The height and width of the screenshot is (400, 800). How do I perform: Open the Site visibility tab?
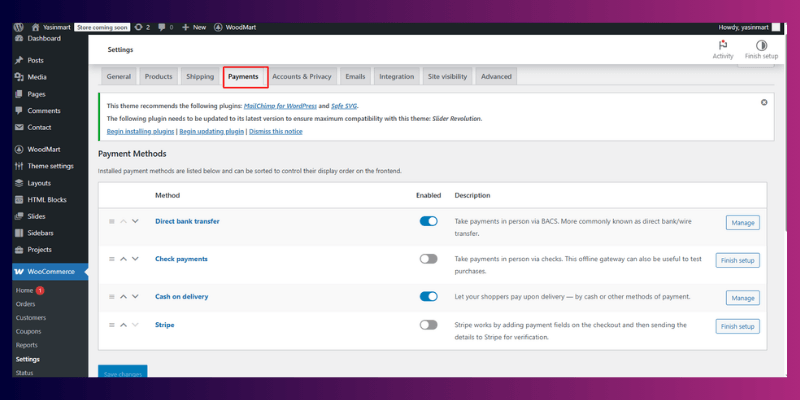coord(447,77)
